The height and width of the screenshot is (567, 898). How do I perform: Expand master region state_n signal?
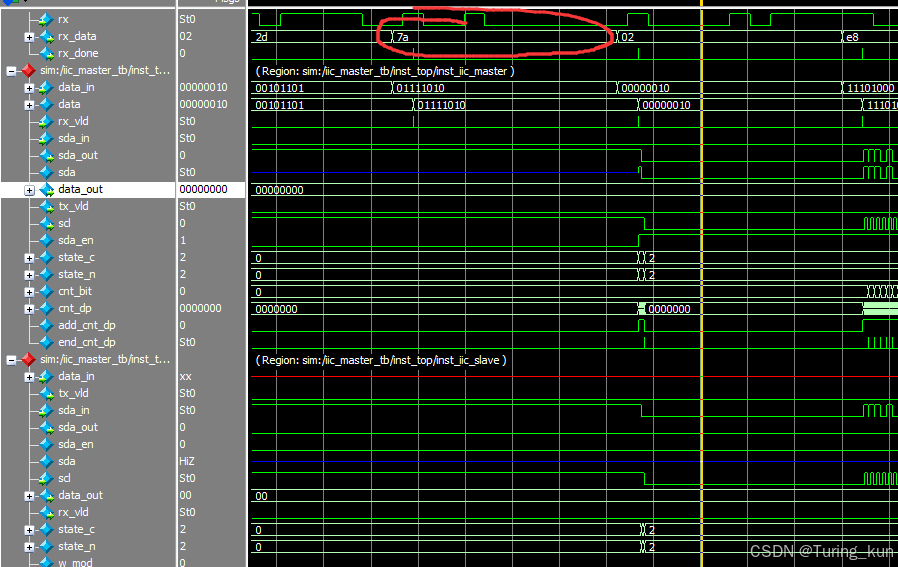(x=29, y=275)
